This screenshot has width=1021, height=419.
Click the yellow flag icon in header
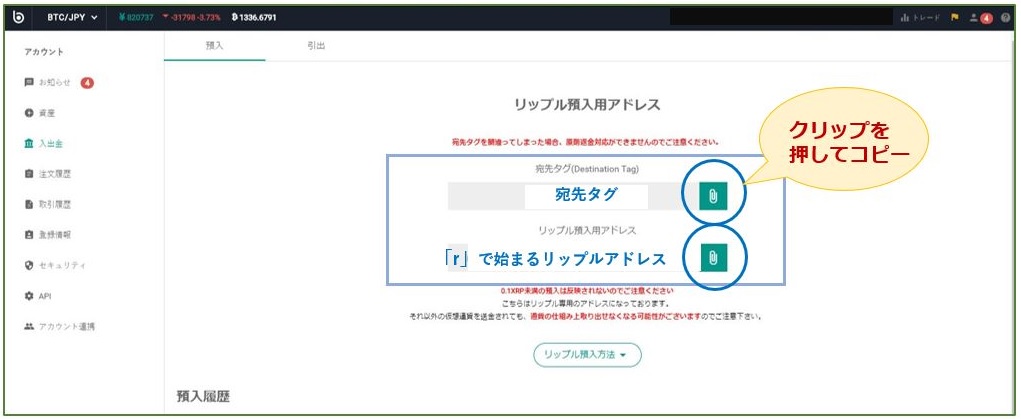[955, 18]
